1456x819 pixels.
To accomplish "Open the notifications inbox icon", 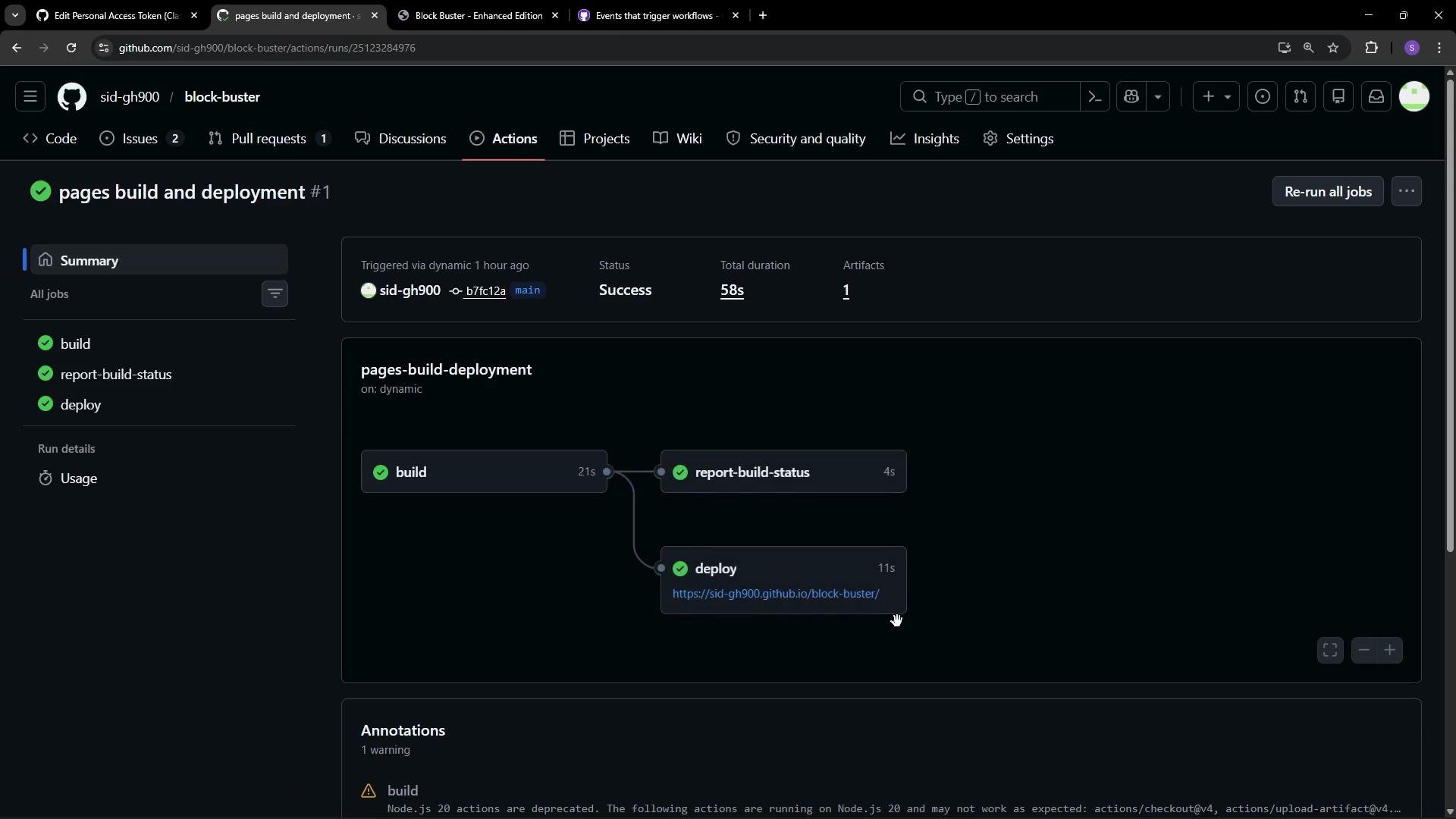I will 1376,97.
